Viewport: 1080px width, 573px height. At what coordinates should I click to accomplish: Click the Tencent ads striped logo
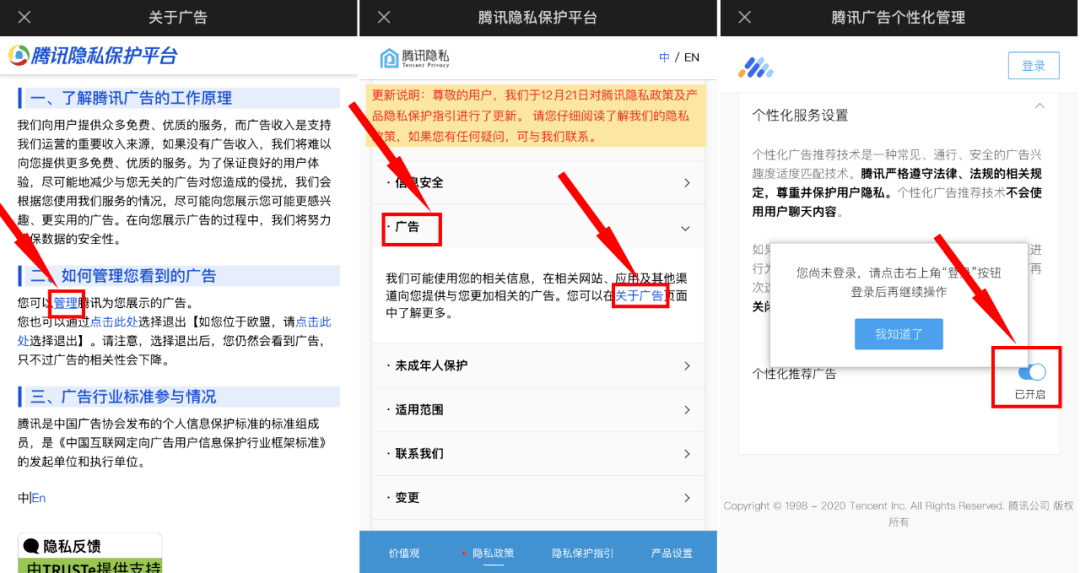click(756, 67)
